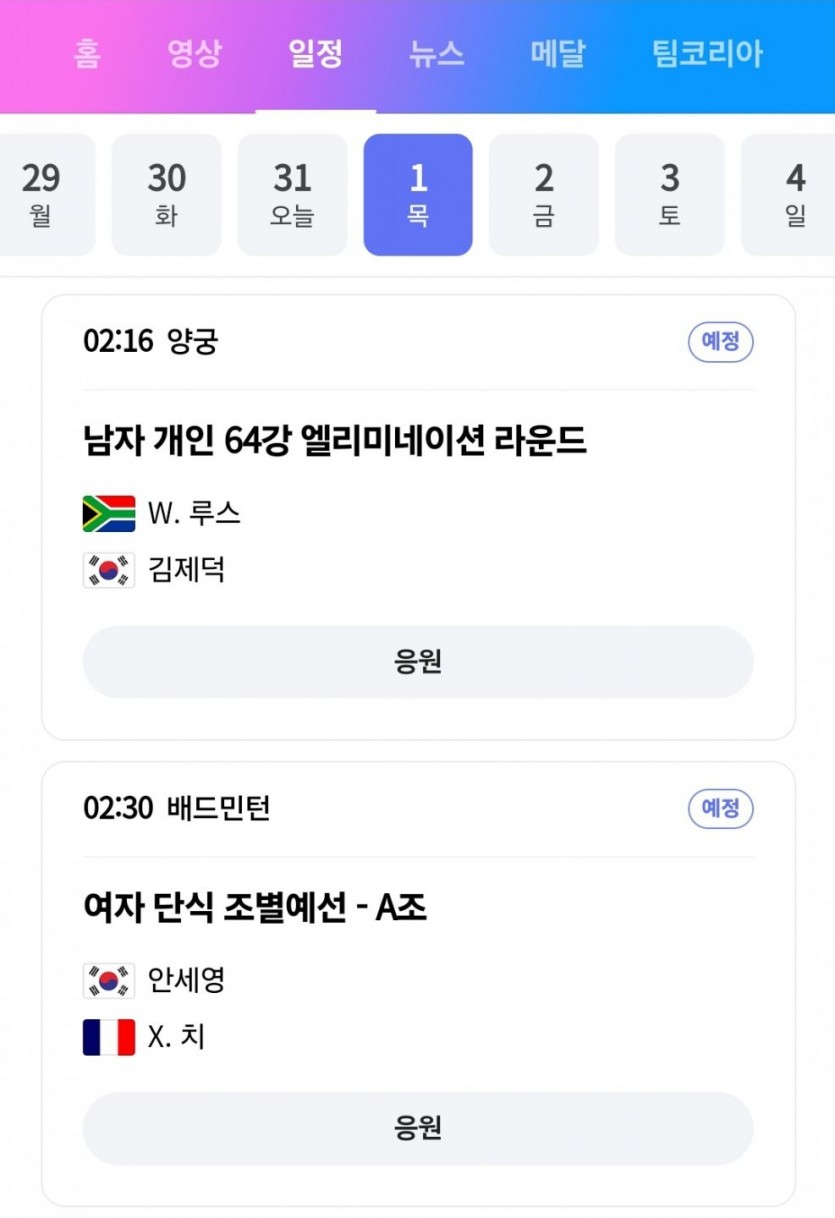Select date 3 토
This screenshot has width=835, height=1218.
point(670,195)
